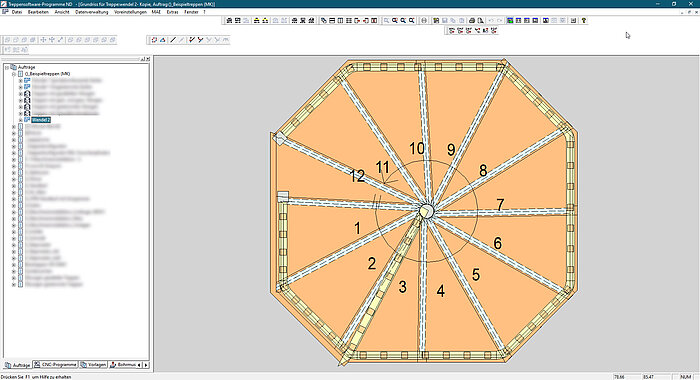Select stair step 1 in the floor plan
The width and height of the screenshot is (700, 380).
pos(357,228)
